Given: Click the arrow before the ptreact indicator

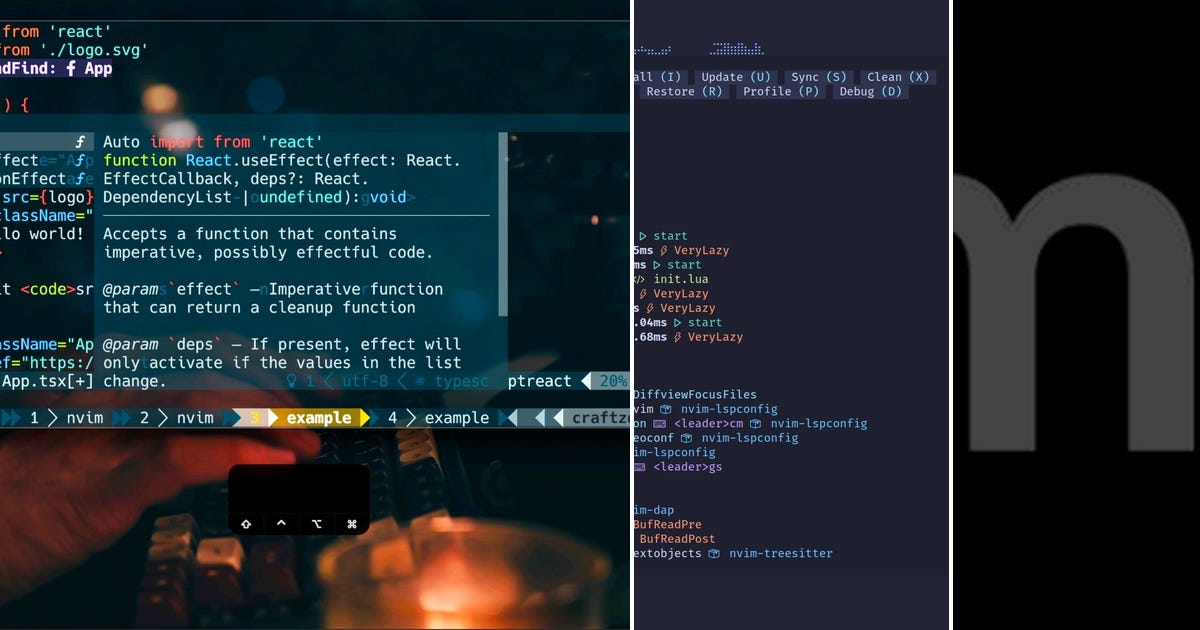Looking at the screenshot, I should pyautogui.click(x=585, y=381).
